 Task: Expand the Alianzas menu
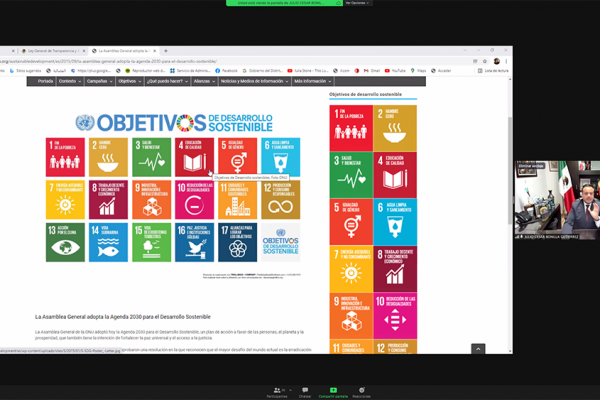tap(204, 81)
